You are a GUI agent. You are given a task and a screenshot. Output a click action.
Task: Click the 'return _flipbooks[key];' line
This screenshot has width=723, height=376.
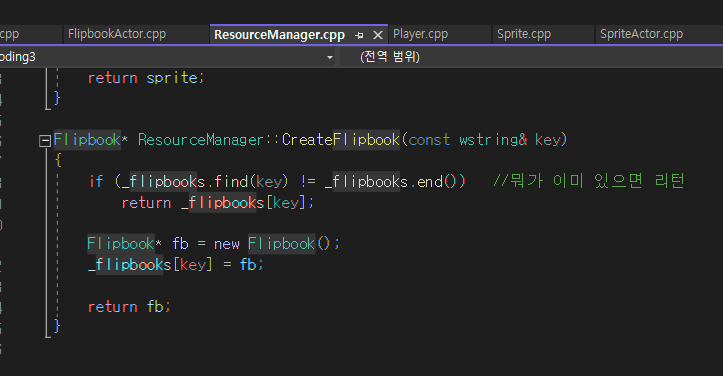pyautogui.click(x=218, y=203)
